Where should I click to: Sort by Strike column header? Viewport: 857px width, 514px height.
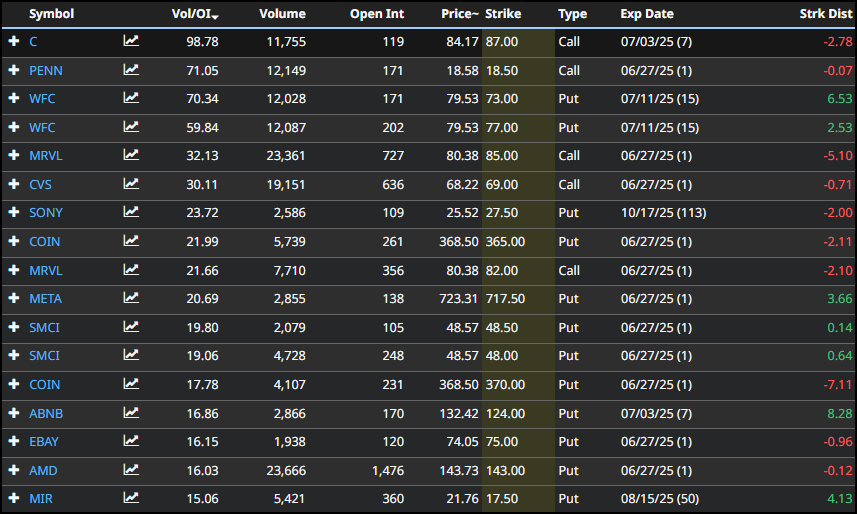point(503,14)
